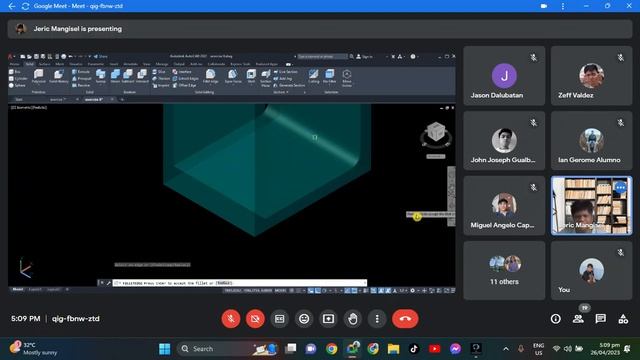
Task: Open the Windows Start menu
Action: click(x=165, y=349)
